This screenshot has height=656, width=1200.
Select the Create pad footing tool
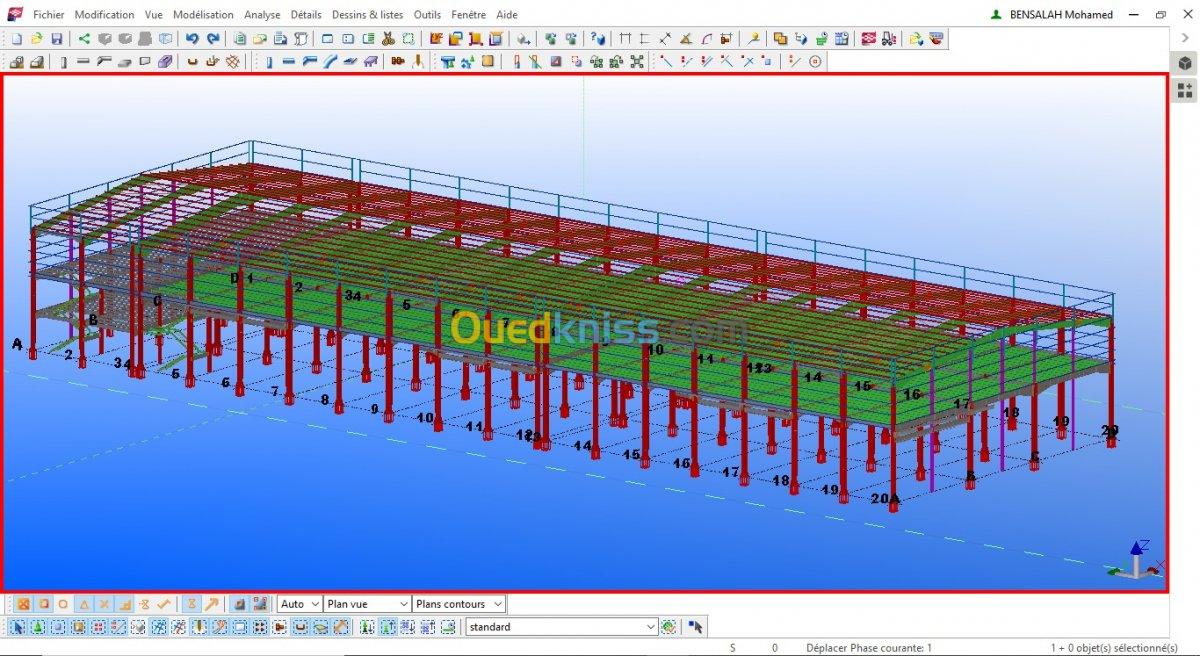[x=16, y=62]
